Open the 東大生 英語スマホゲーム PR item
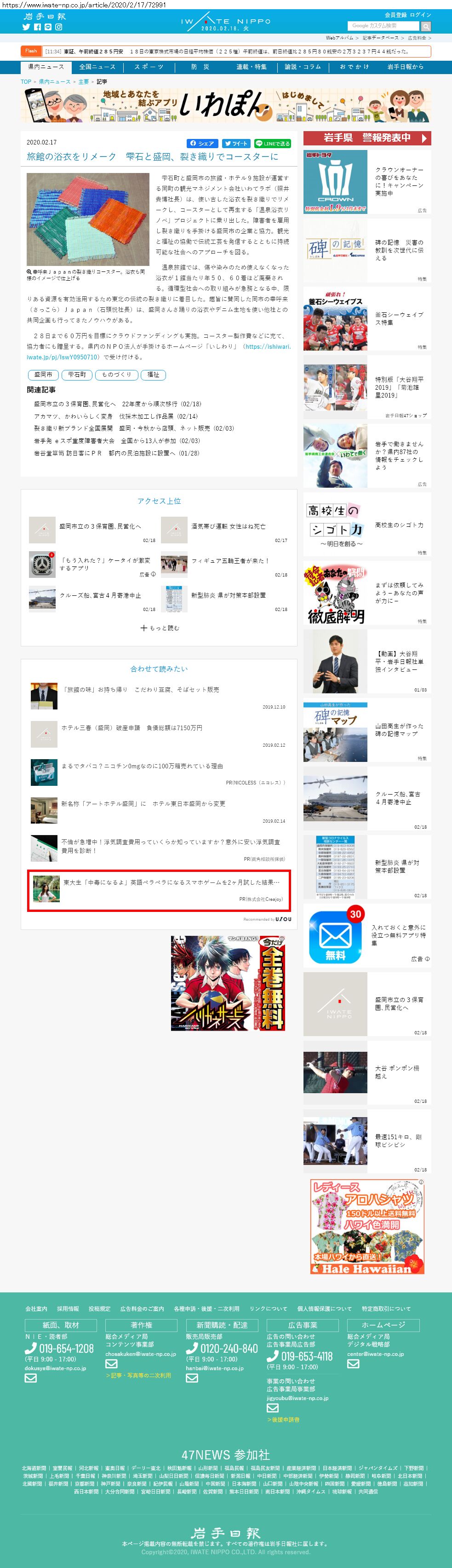Viewport: 452px width, 1568px height. coord(159,891)
